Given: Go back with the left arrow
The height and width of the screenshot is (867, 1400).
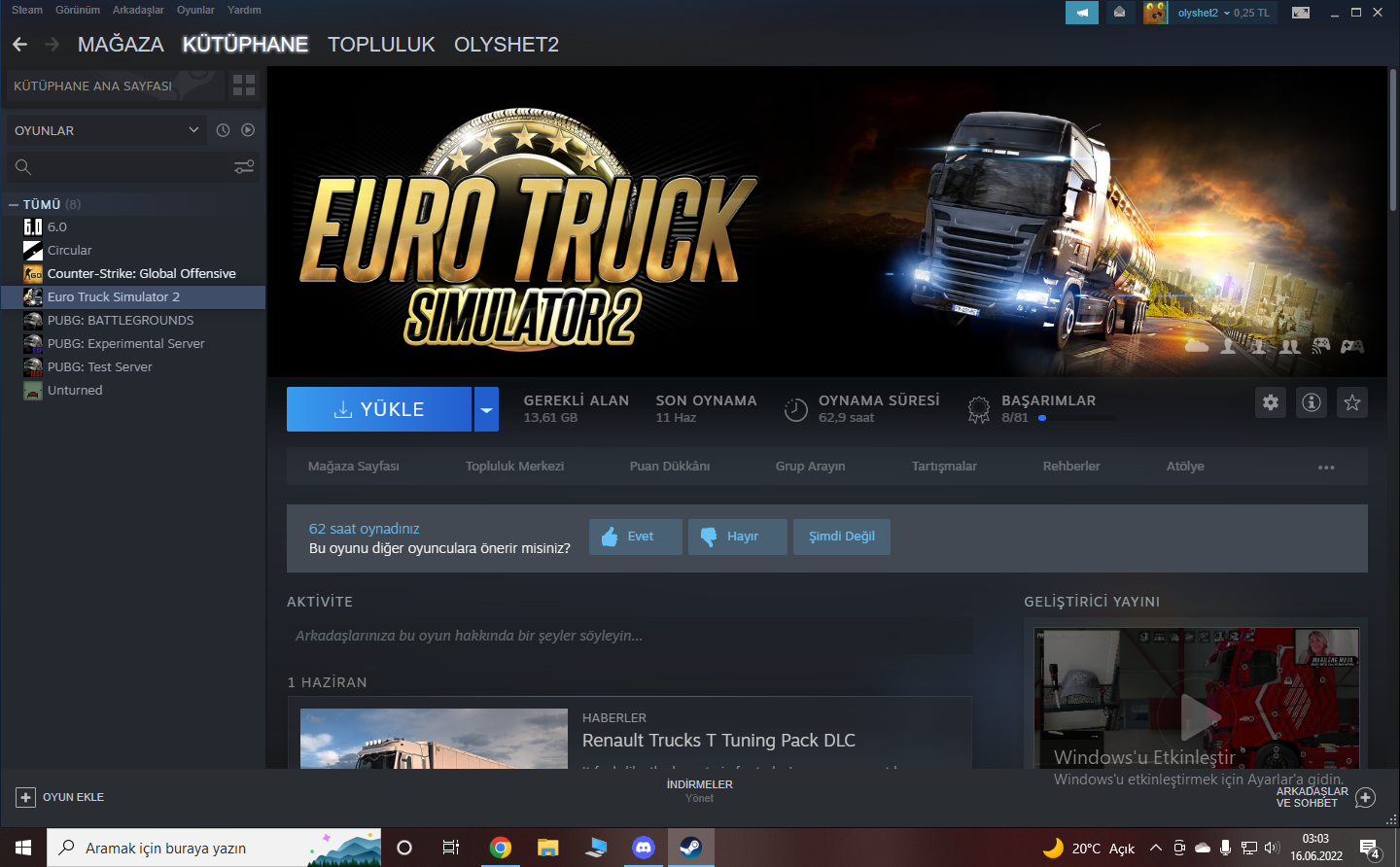Looking at the screenshot, I should pyautogui.click(x=20, y=45).
